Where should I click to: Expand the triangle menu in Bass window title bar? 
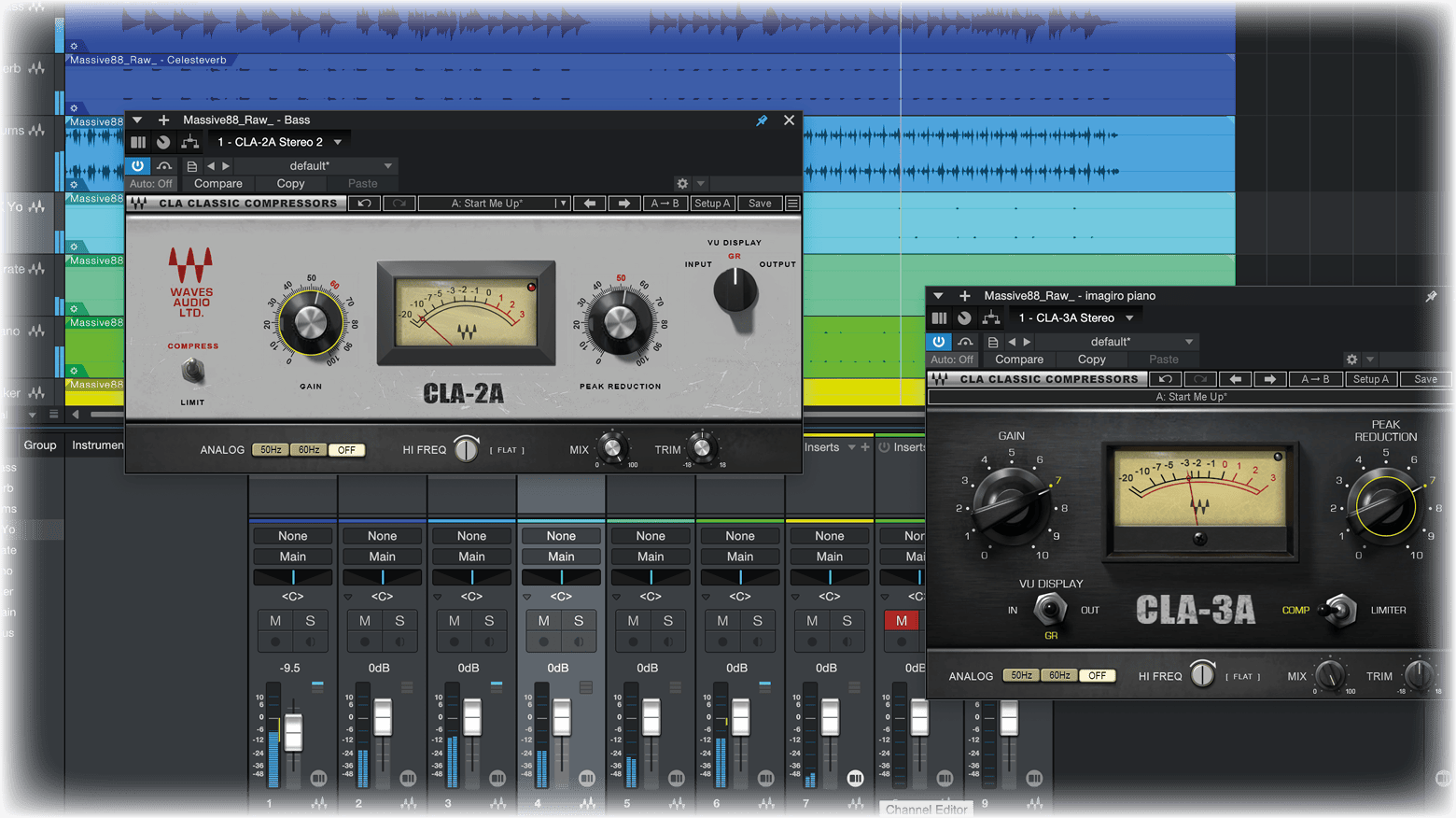137,120
